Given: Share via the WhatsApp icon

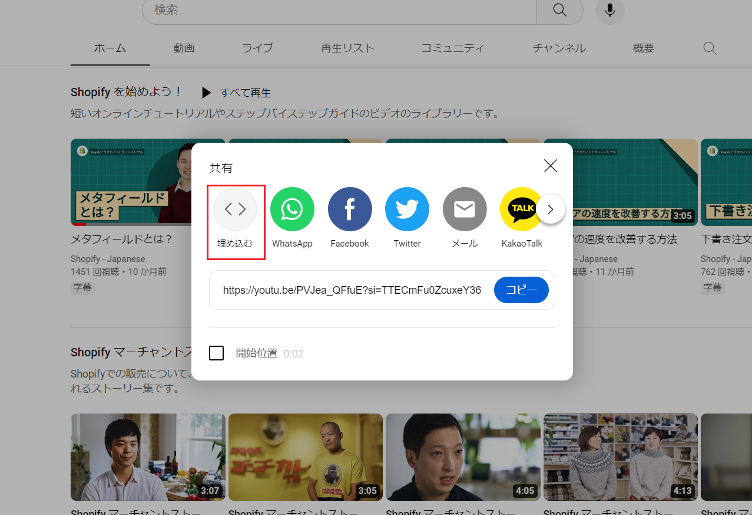Looking at the screenshot, I should (292, 209).
